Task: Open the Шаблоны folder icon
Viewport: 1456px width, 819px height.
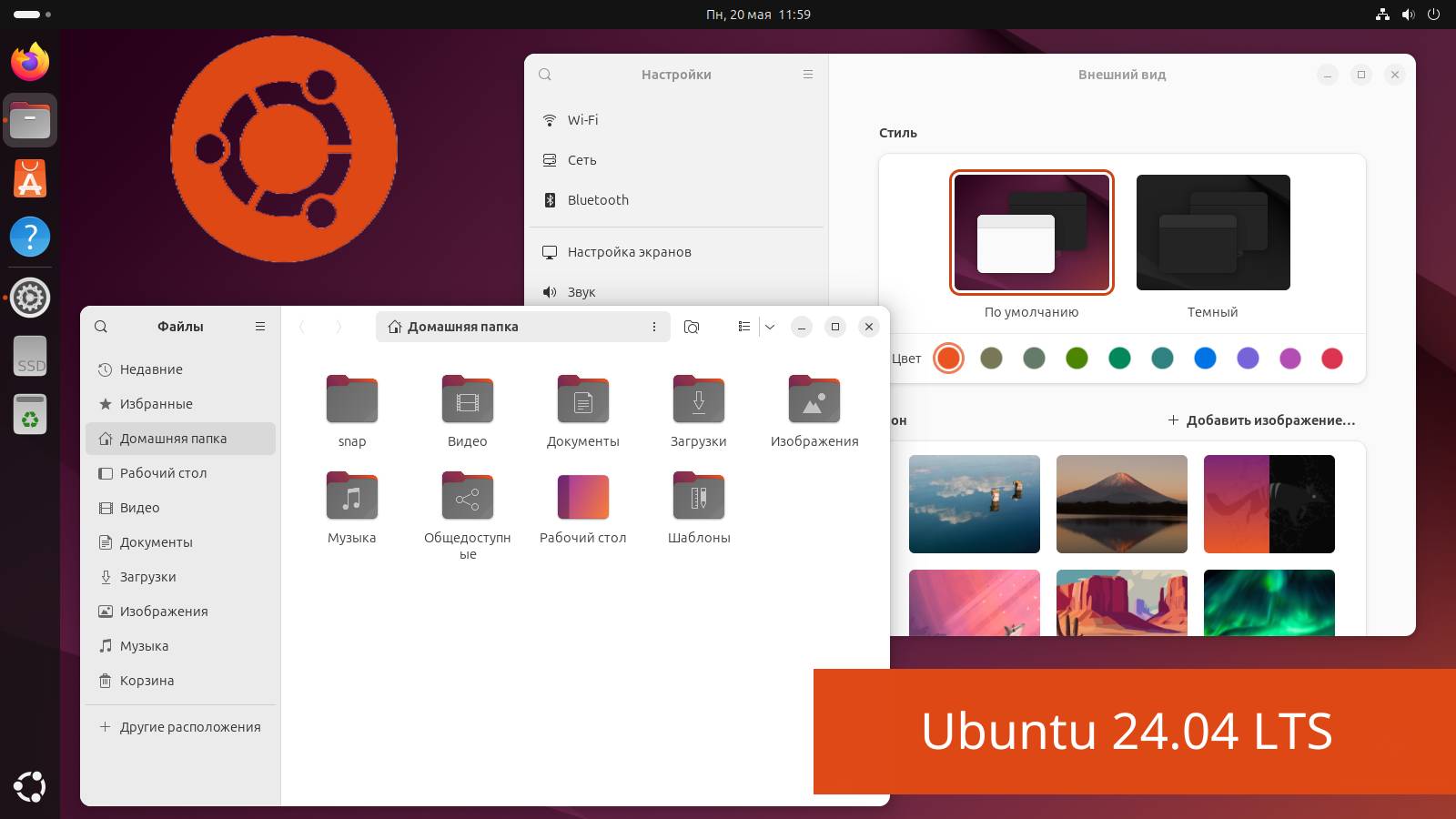Action: pyautogui.click(x=699, y=496)
